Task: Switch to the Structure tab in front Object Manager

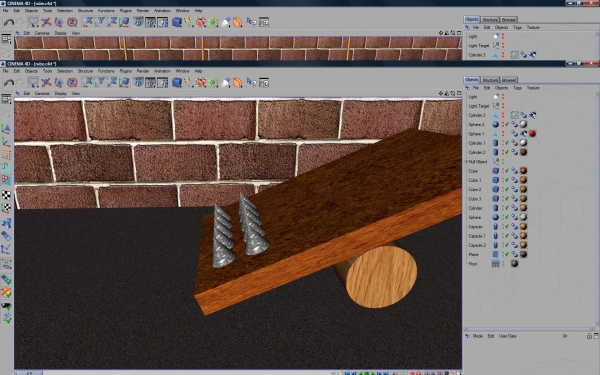Action: click(x=490, y=80)
